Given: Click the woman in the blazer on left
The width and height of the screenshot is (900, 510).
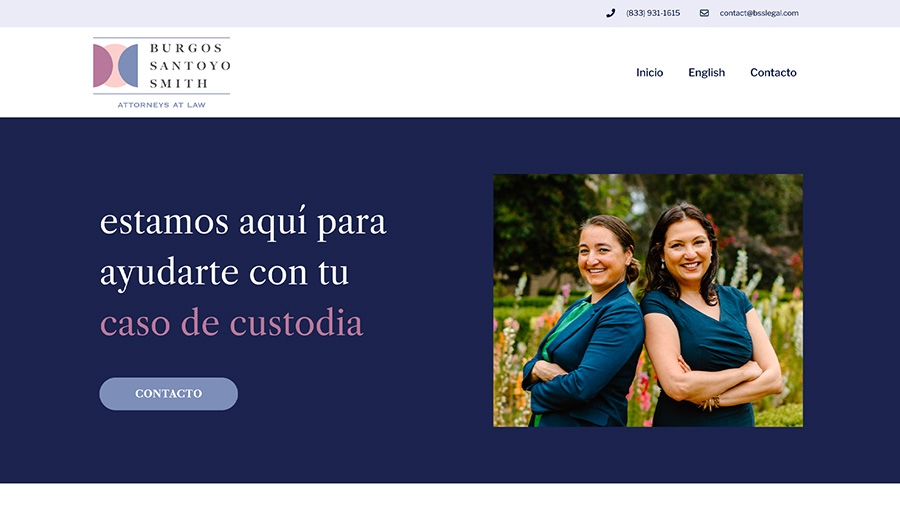Looking at the screenshot, I should tap(585, 321).
